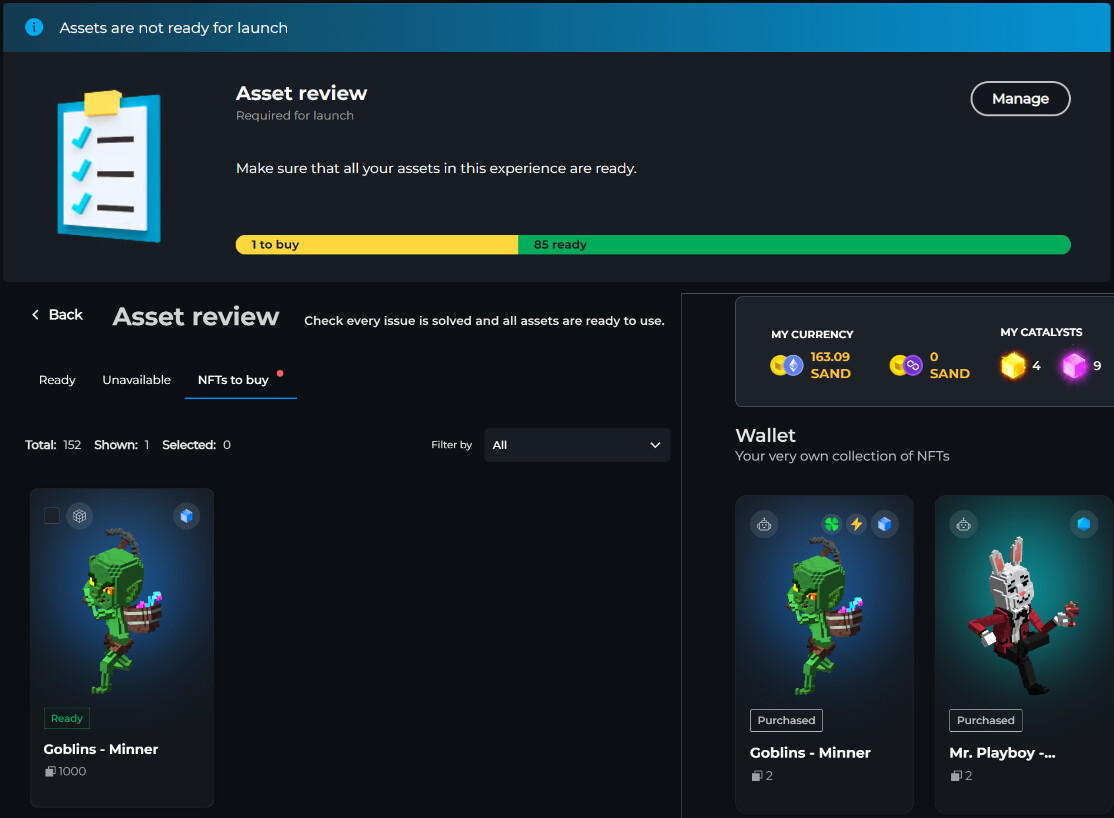
Task: Click the robot icon on the Mr. Playboy card
Action: tap(963, 524)
